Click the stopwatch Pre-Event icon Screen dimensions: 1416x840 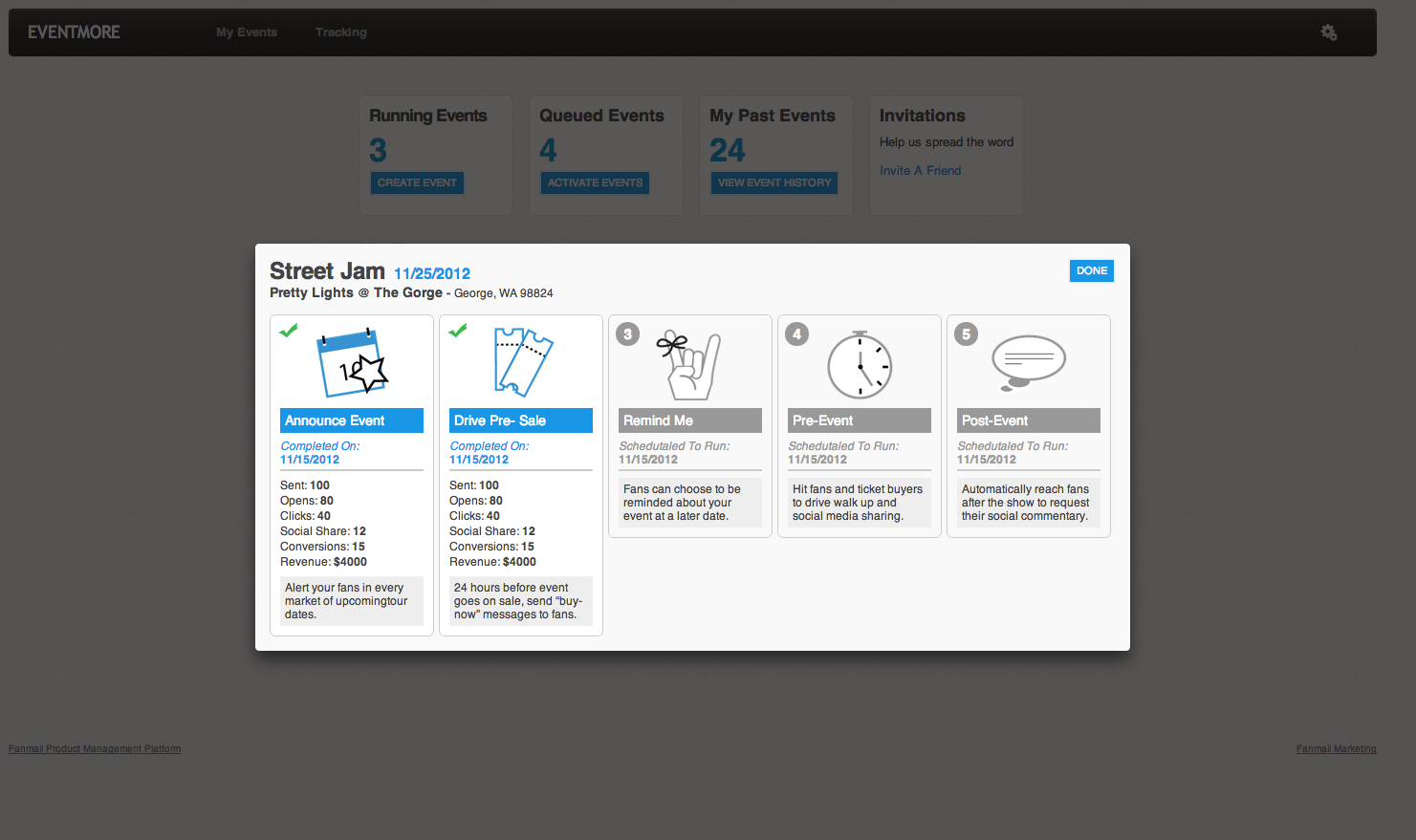[860, 365]
